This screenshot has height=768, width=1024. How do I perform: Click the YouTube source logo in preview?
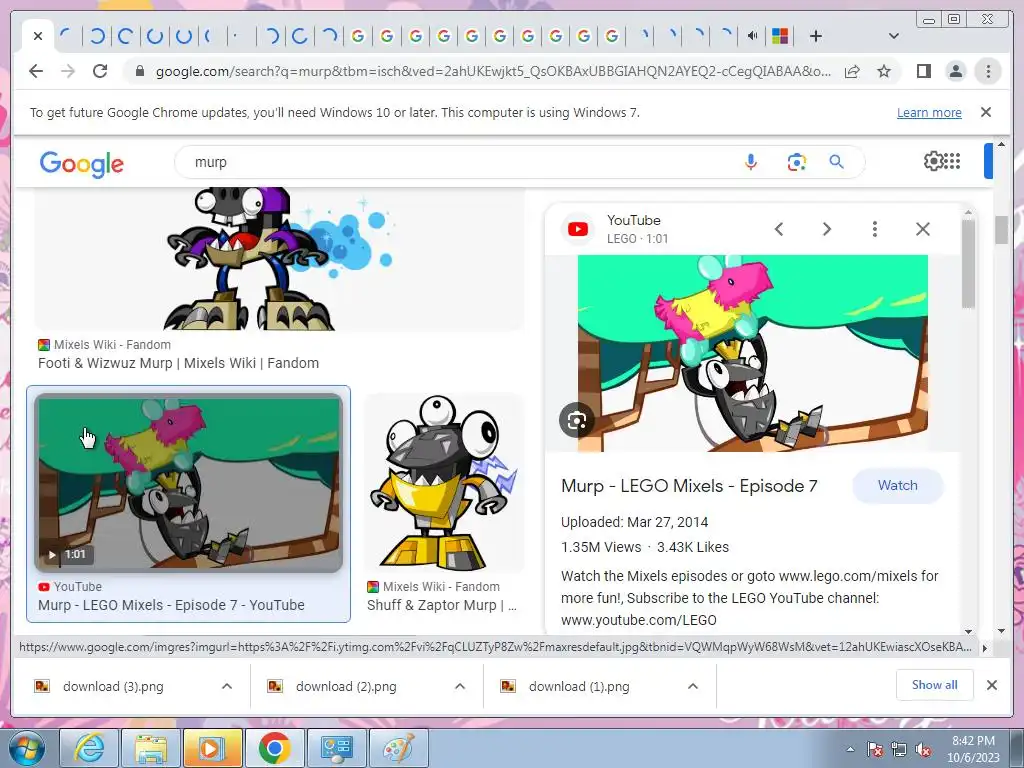tap(577, 229)
